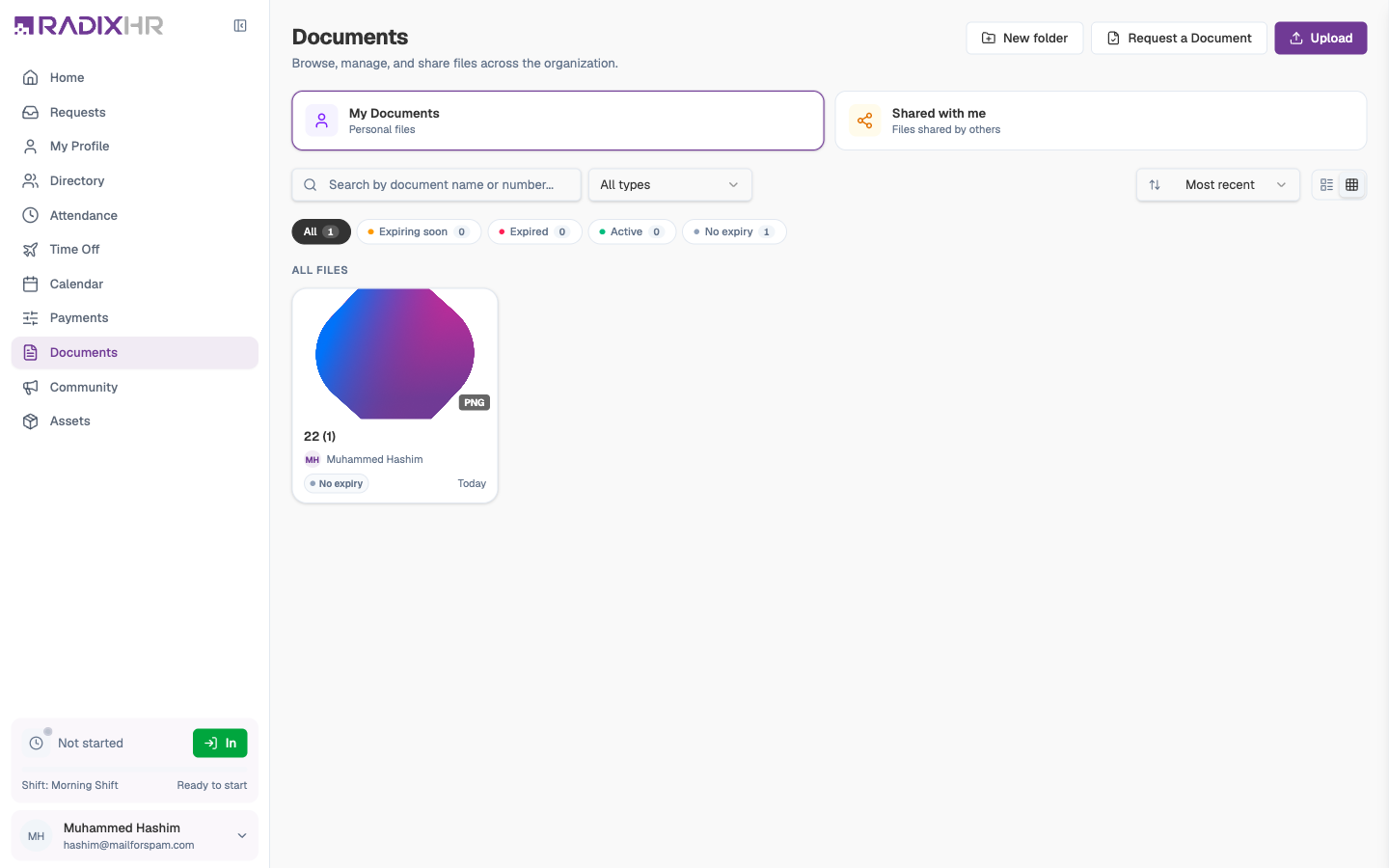This screenshot has width=1389, height=868.
Task: Go to Home in sidebar
Action: 135,77
